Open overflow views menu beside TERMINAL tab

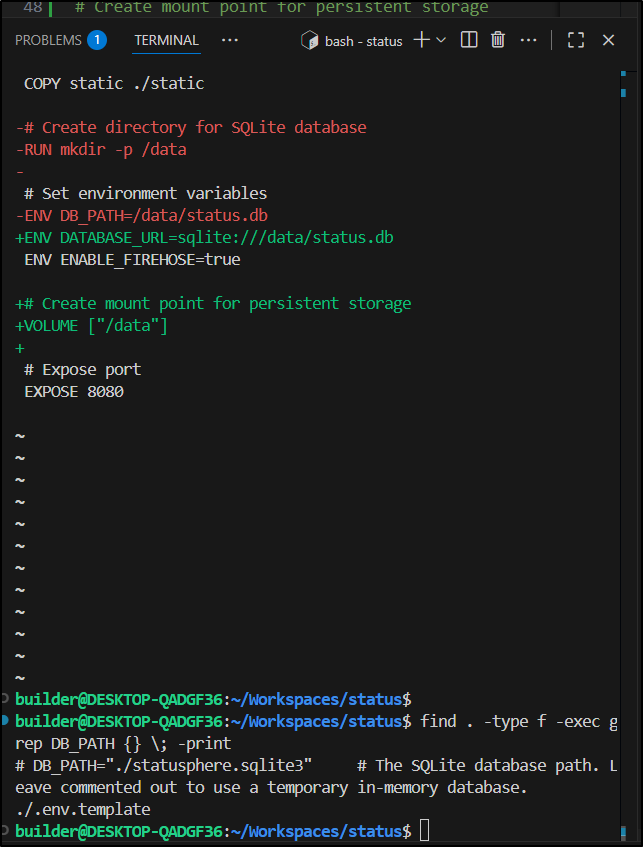coord(229,40)
